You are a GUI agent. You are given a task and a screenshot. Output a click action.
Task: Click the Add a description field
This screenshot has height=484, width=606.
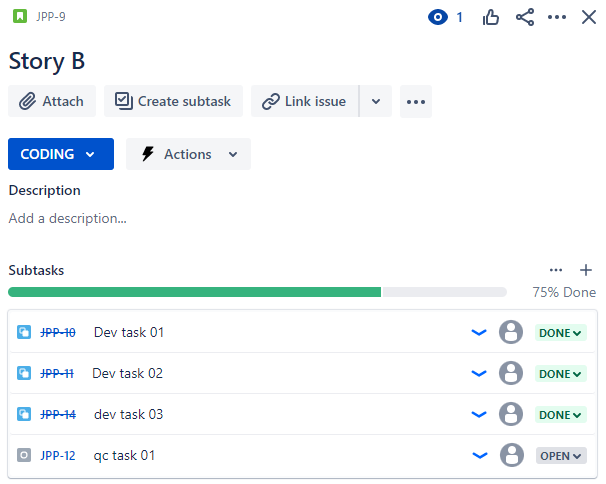click(x=68, y=218)
